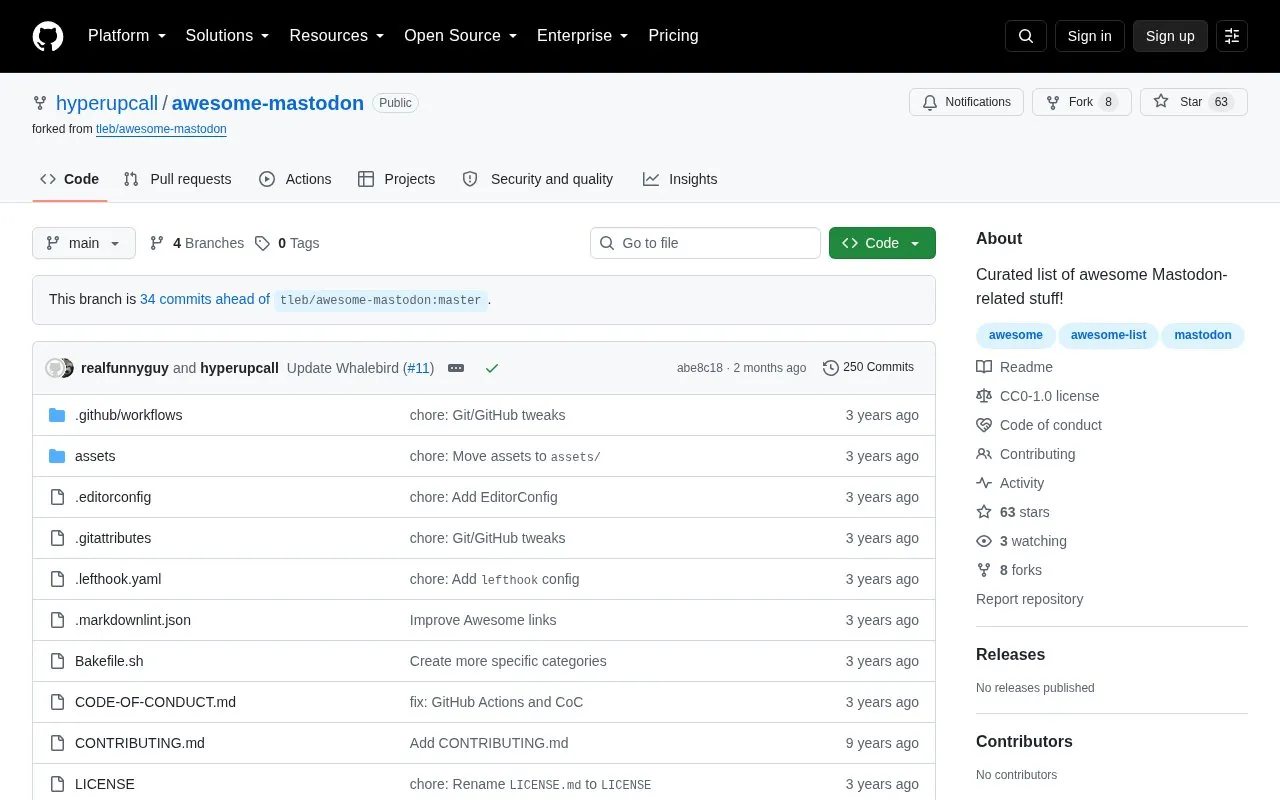This screenshot has height=800, width=1280.
Task: Open the tleb/awesome-mastodon fork source link
Action: (161, 129)
